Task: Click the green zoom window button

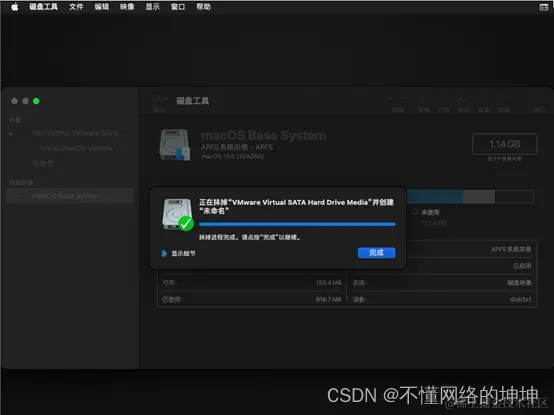Action: 36,101
